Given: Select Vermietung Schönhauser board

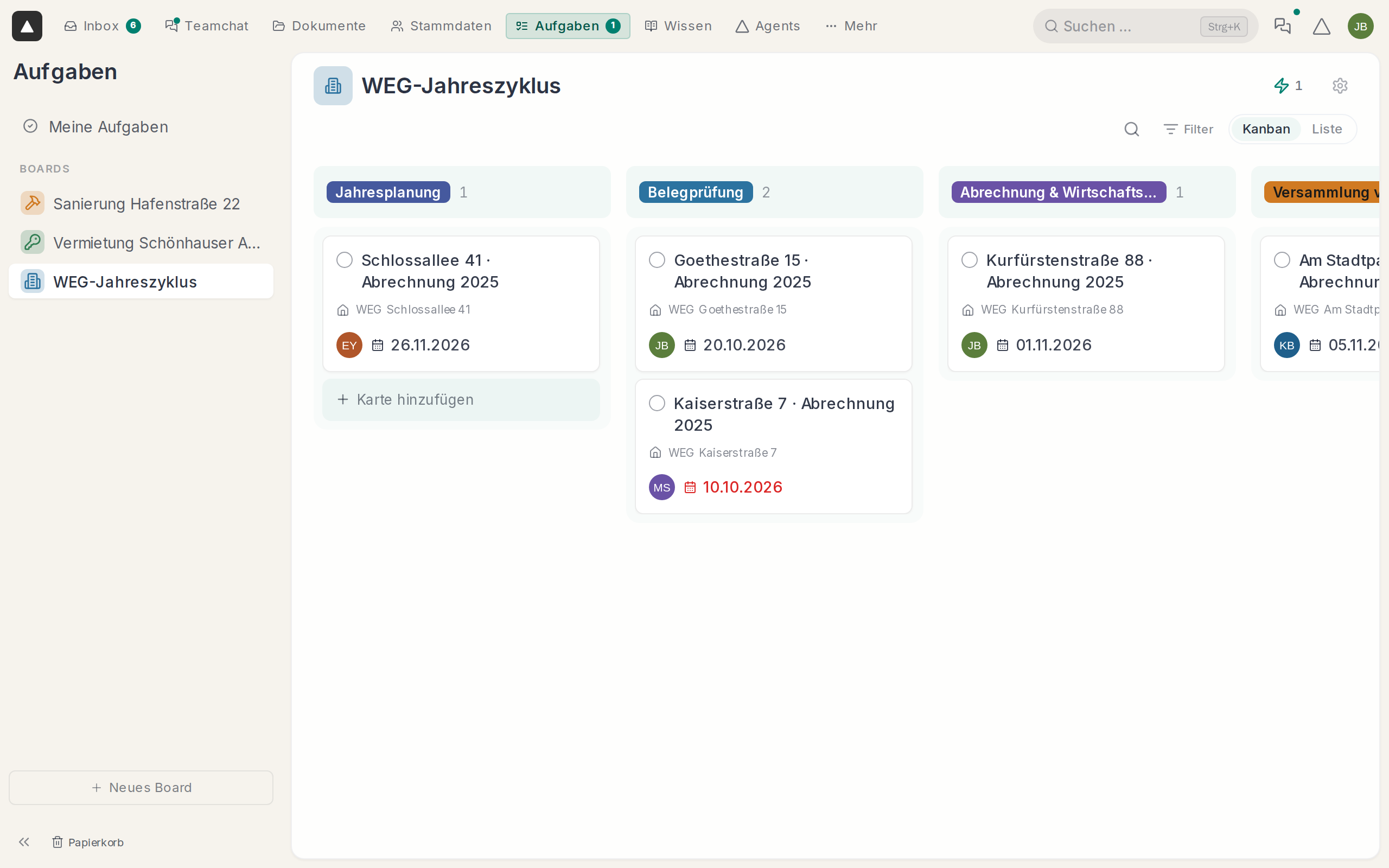Looking at the screenshot, I should coord(141,243).
